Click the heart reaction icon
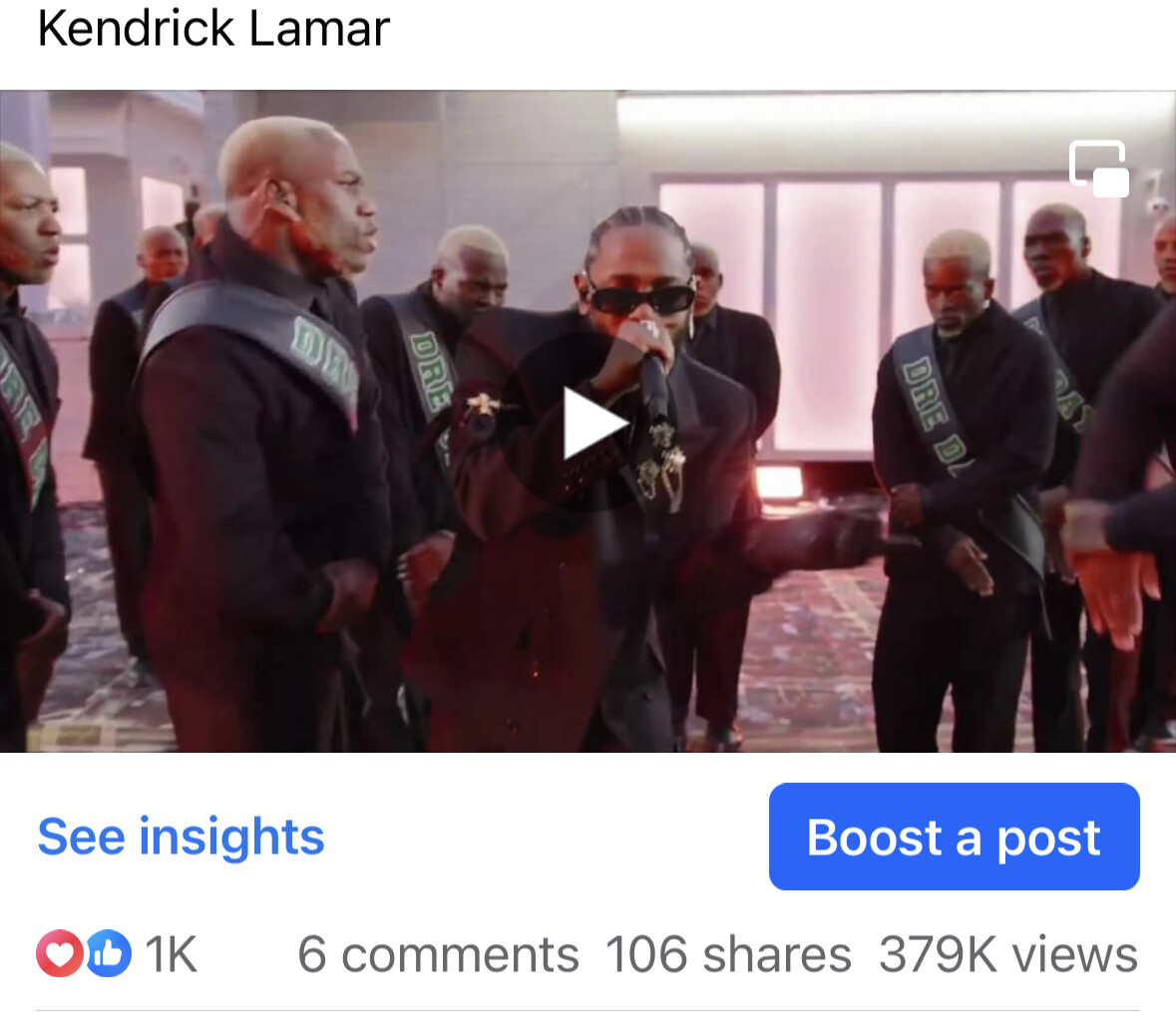The height and width of the screenshot is (1021, 1176). [59, 953]
